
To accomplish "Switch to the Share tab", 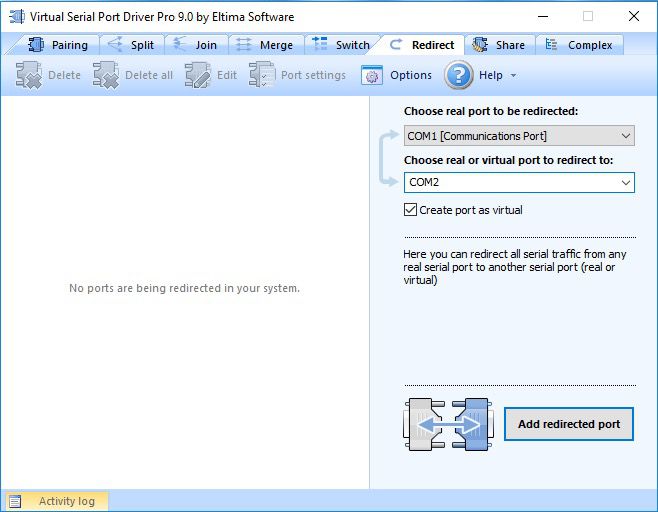I will point(499,45).
